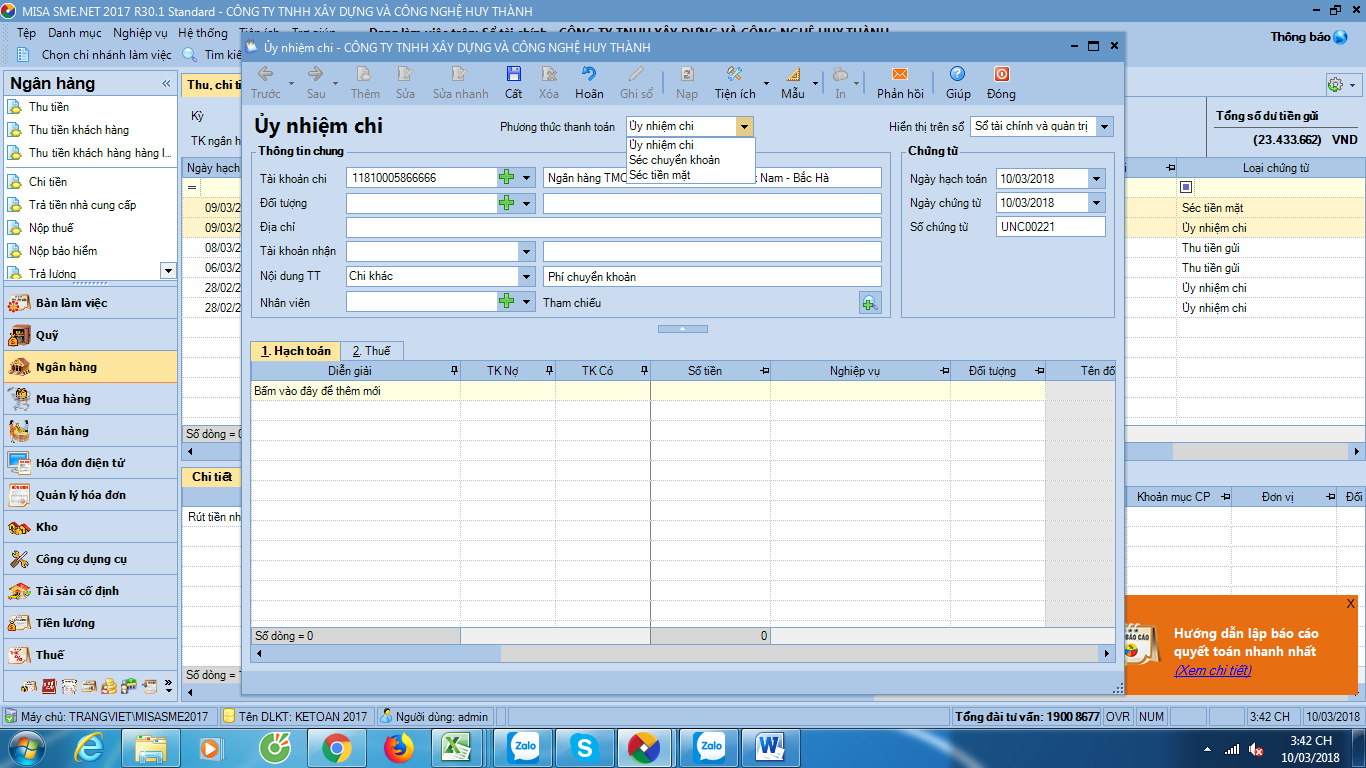The height and width of the screenshot is (768, 1366).
Task: Click the Số chứng từ field UNC00221
Action: tap(1051, 227)
